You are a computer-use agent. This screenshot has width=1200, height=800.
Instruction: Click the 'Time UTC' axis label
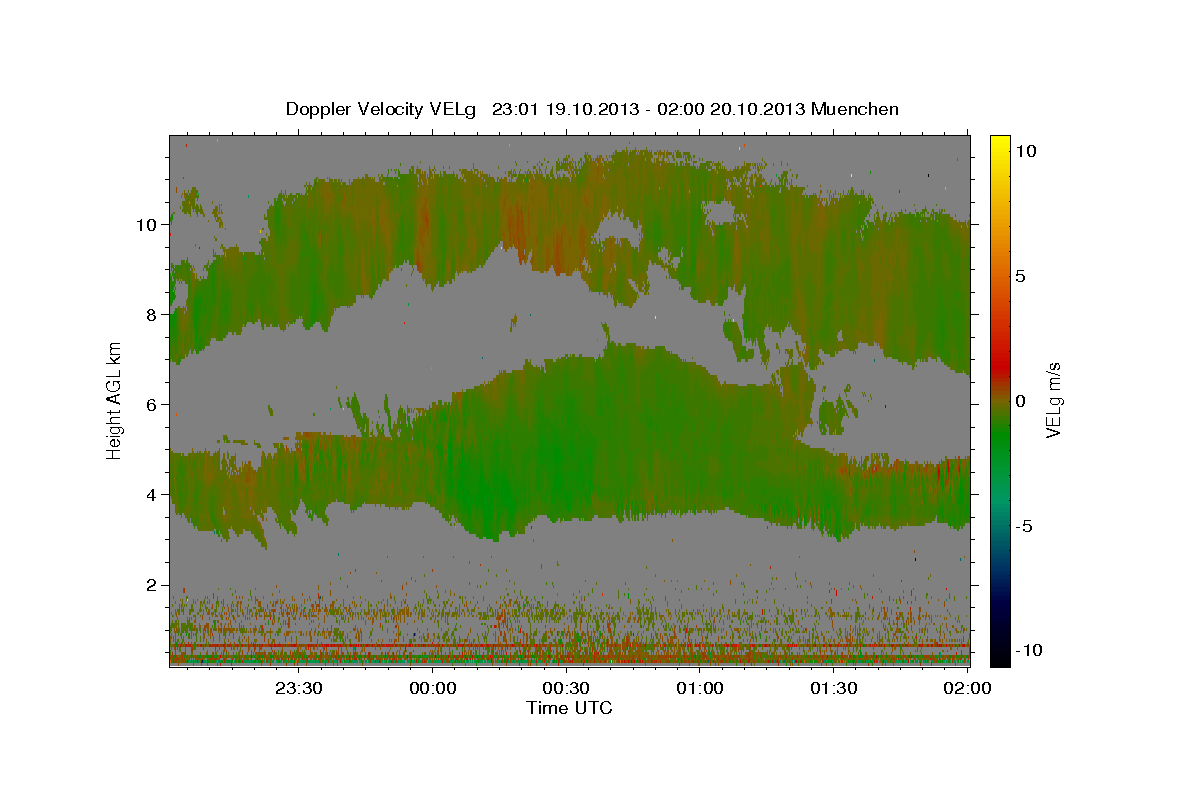click(x=569, y=708)
